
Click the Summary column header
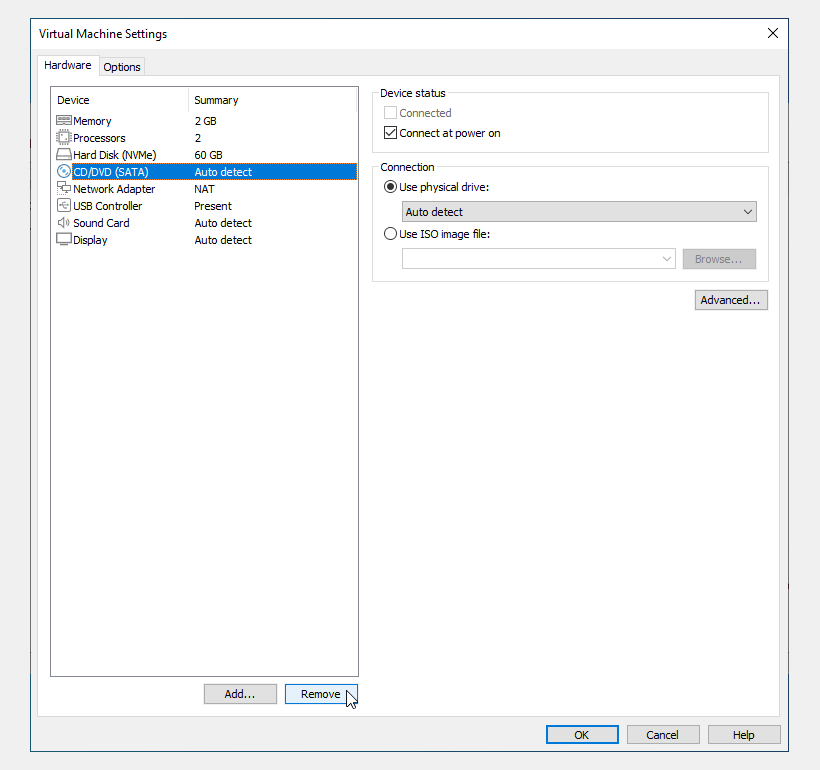point(272,100)
